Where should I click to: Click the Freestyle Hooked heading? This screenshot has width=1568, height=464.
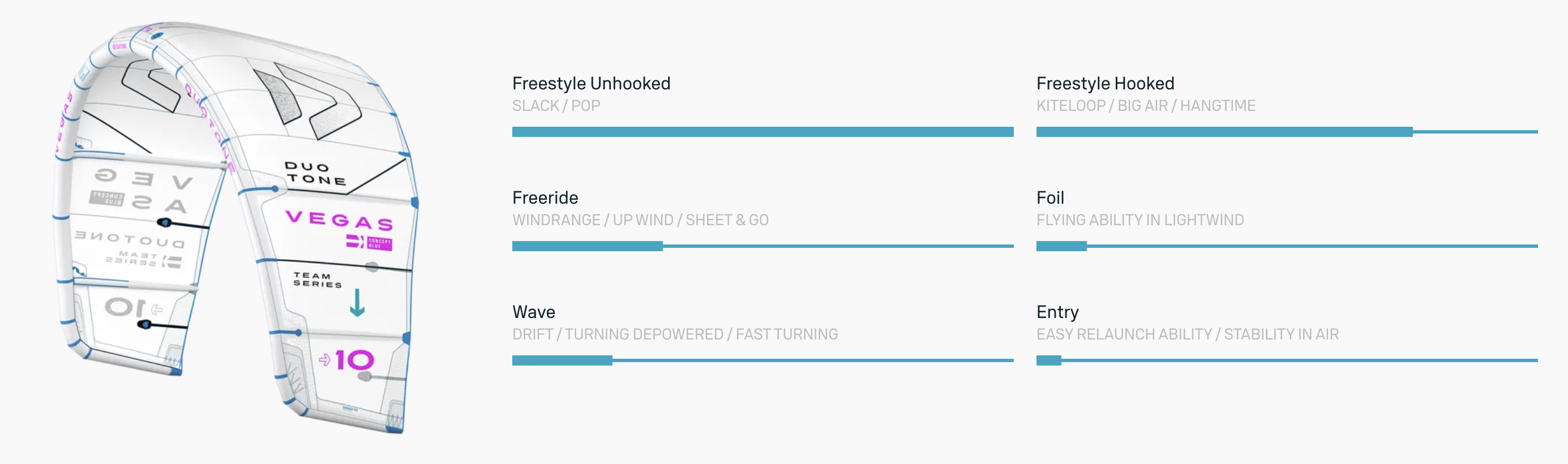click(1105, 83)
